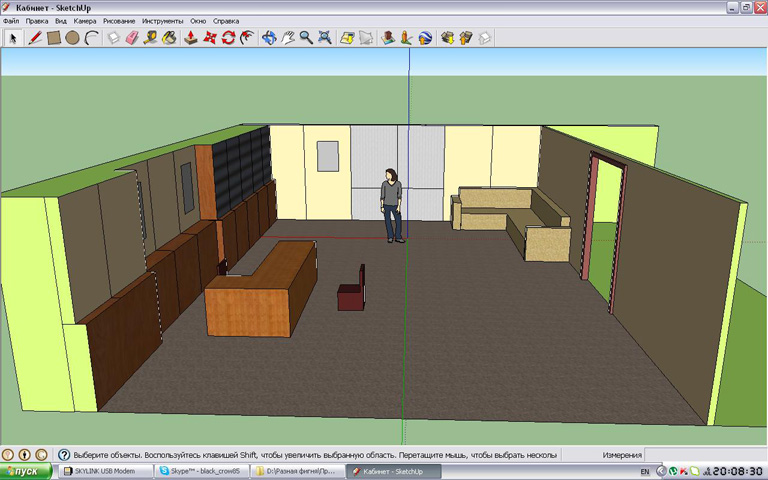
Task: Open the пуск Start button
Action: click(25, 472)
